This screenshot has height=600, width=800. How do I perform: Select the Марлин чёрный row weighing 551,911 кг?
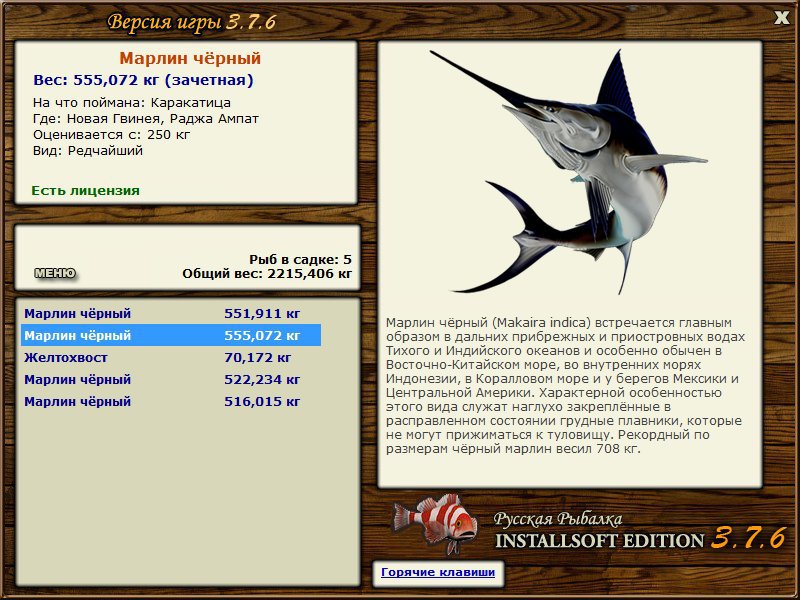[x=171, y=313]
